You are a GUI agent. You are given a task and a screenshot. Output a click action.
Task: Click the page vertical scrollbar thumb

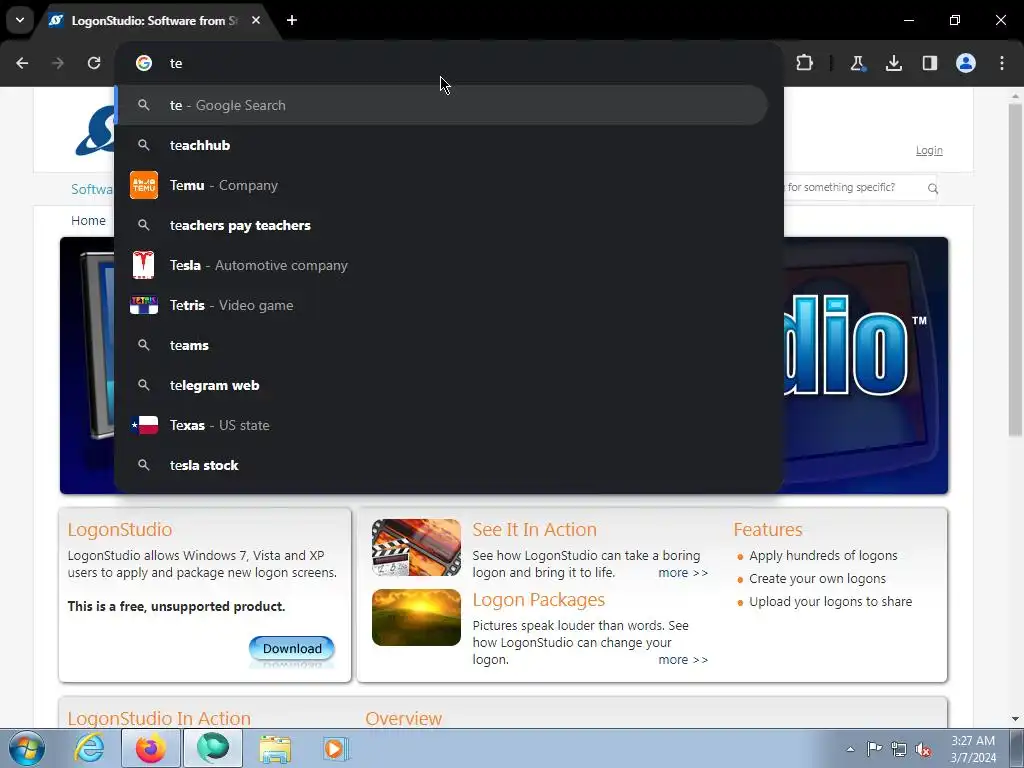point(1015,269)
